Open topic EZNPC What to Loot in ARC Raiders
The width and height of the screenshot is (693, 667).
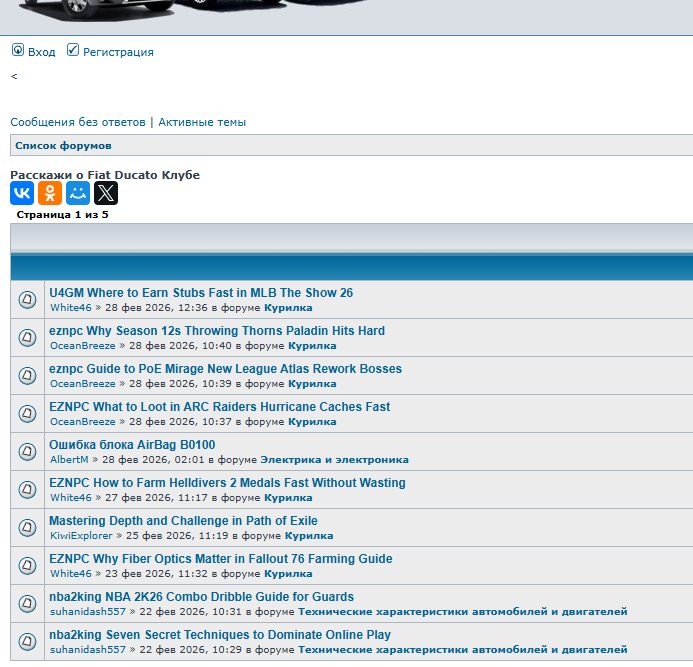click(220, 407)
